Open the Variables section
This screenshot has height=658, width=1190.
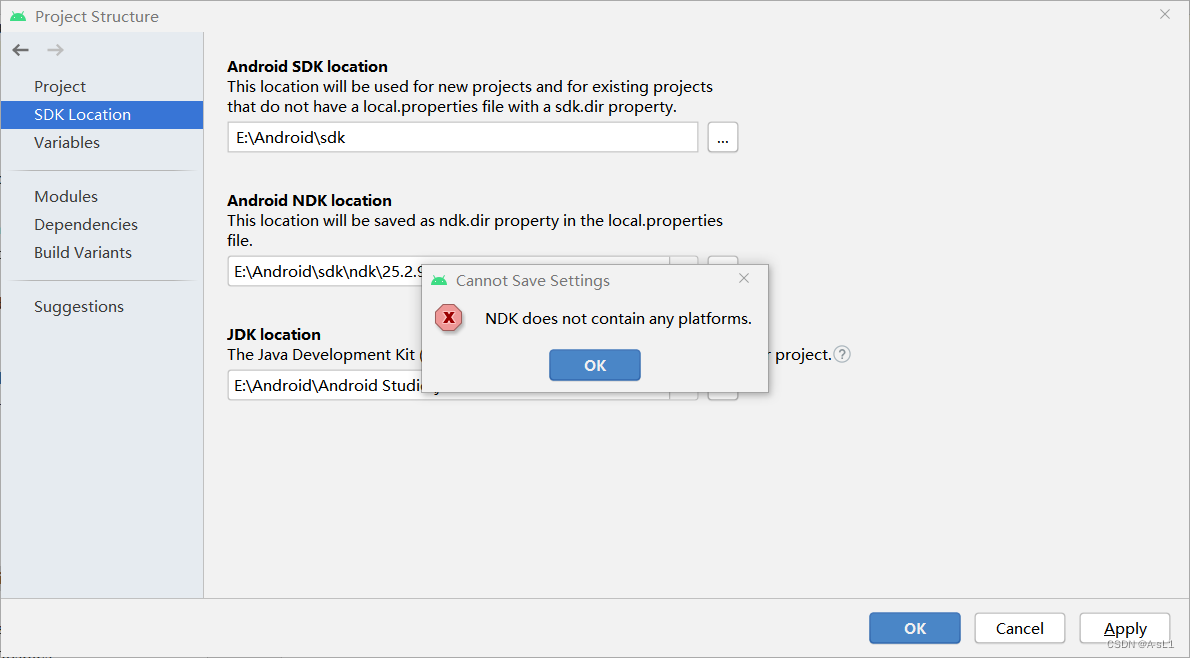click(67, 142)
